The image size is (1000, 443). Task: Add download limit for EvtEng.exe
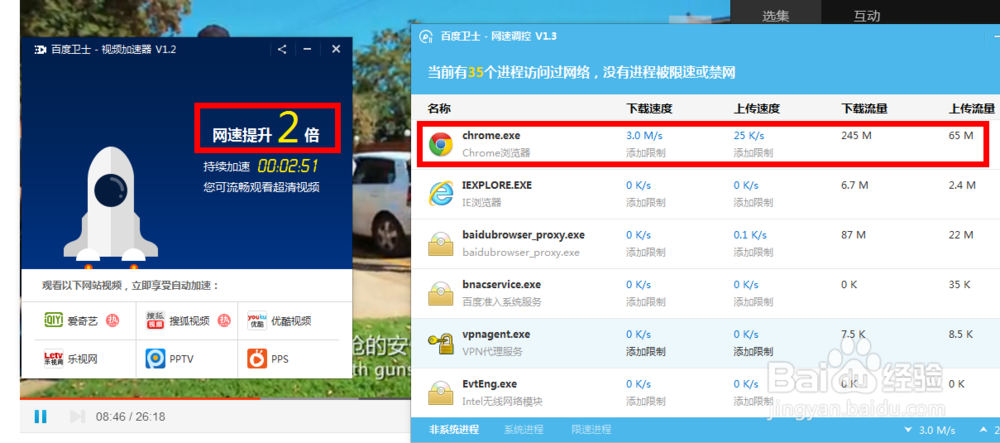pyautogui.click(x=645, y=402)
